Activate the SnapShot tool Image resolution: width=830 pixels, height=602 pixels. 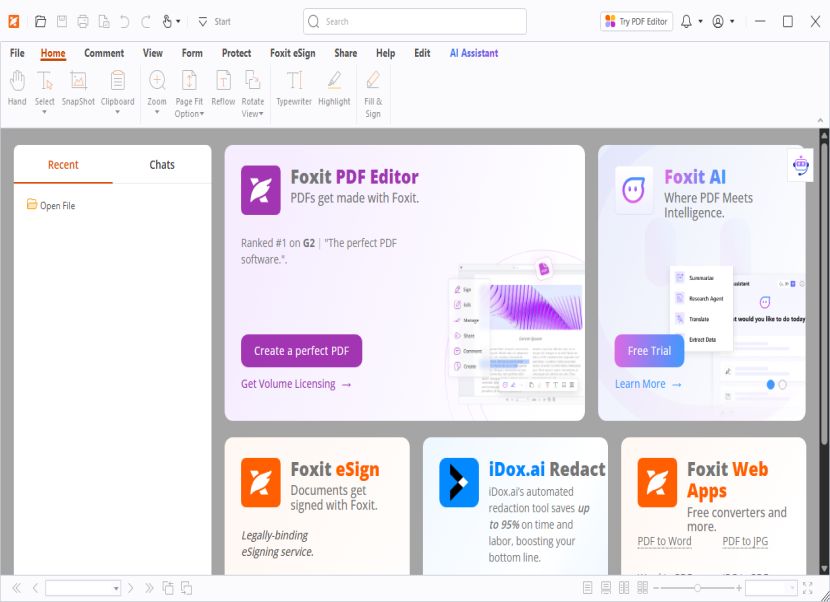click(x=78, y=88)
